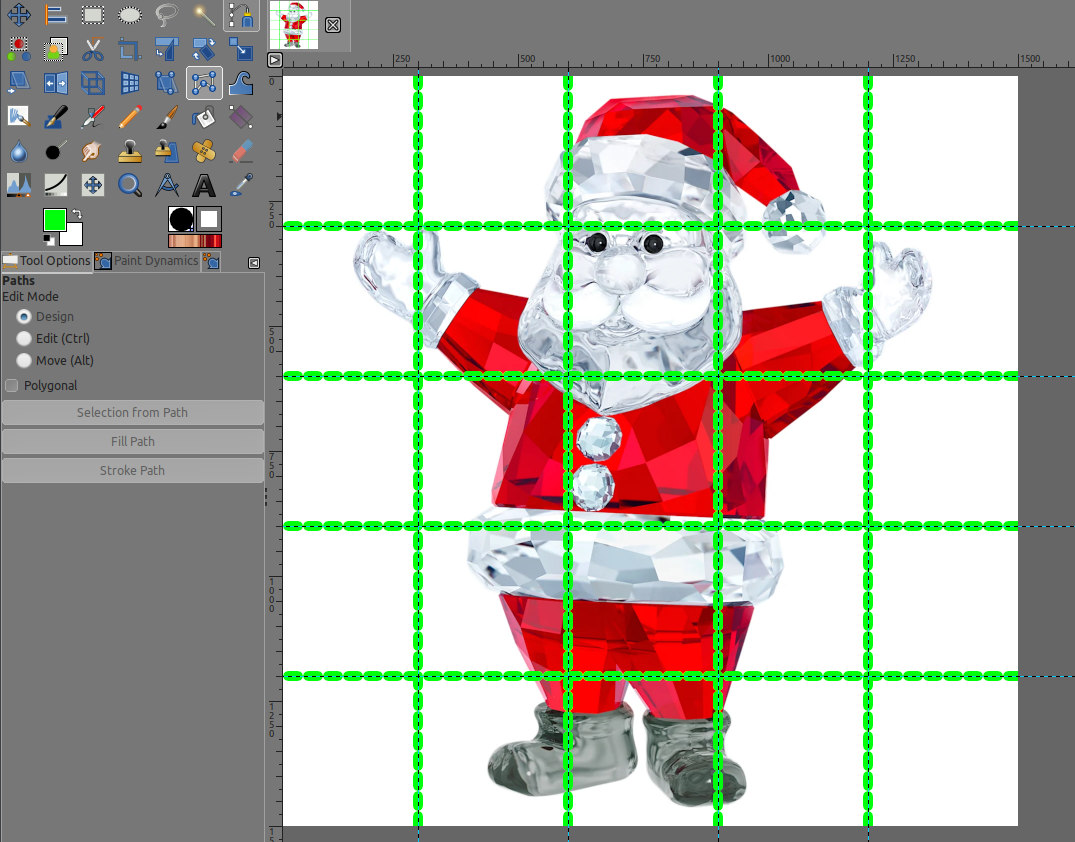The width and height of the screenshot is (1075, 842).
Task: Open the green foreground color swatch
Action: point(54,220)
